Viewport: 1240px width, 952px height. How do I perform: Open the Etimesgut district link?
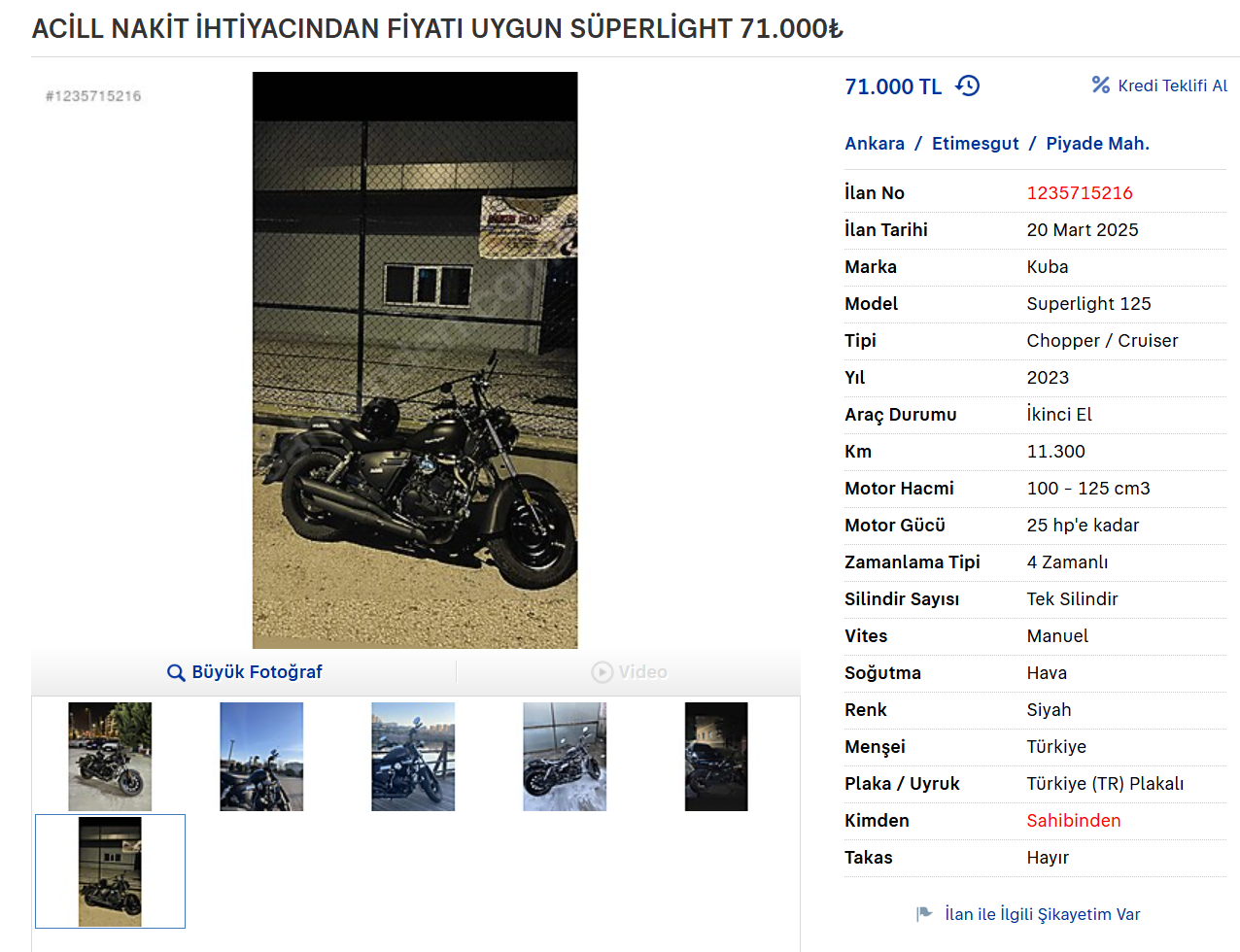click(976, 144)
